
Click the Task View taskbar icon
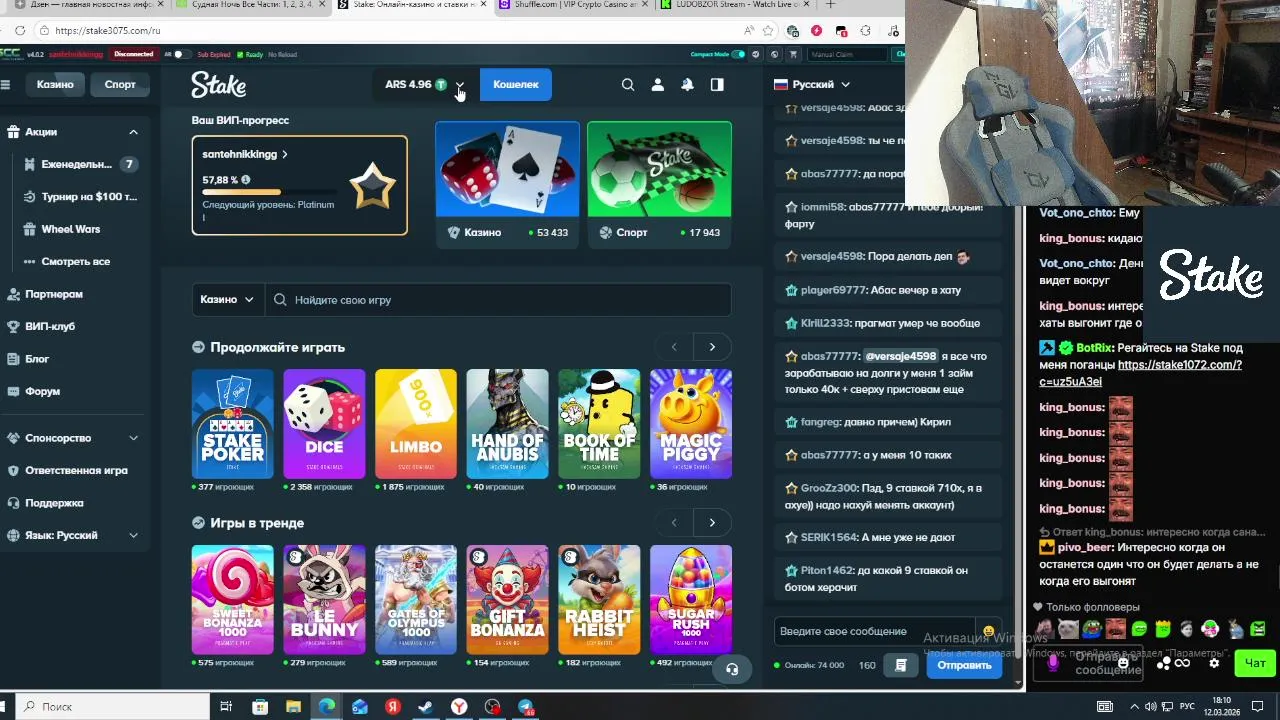coord(227,707)
